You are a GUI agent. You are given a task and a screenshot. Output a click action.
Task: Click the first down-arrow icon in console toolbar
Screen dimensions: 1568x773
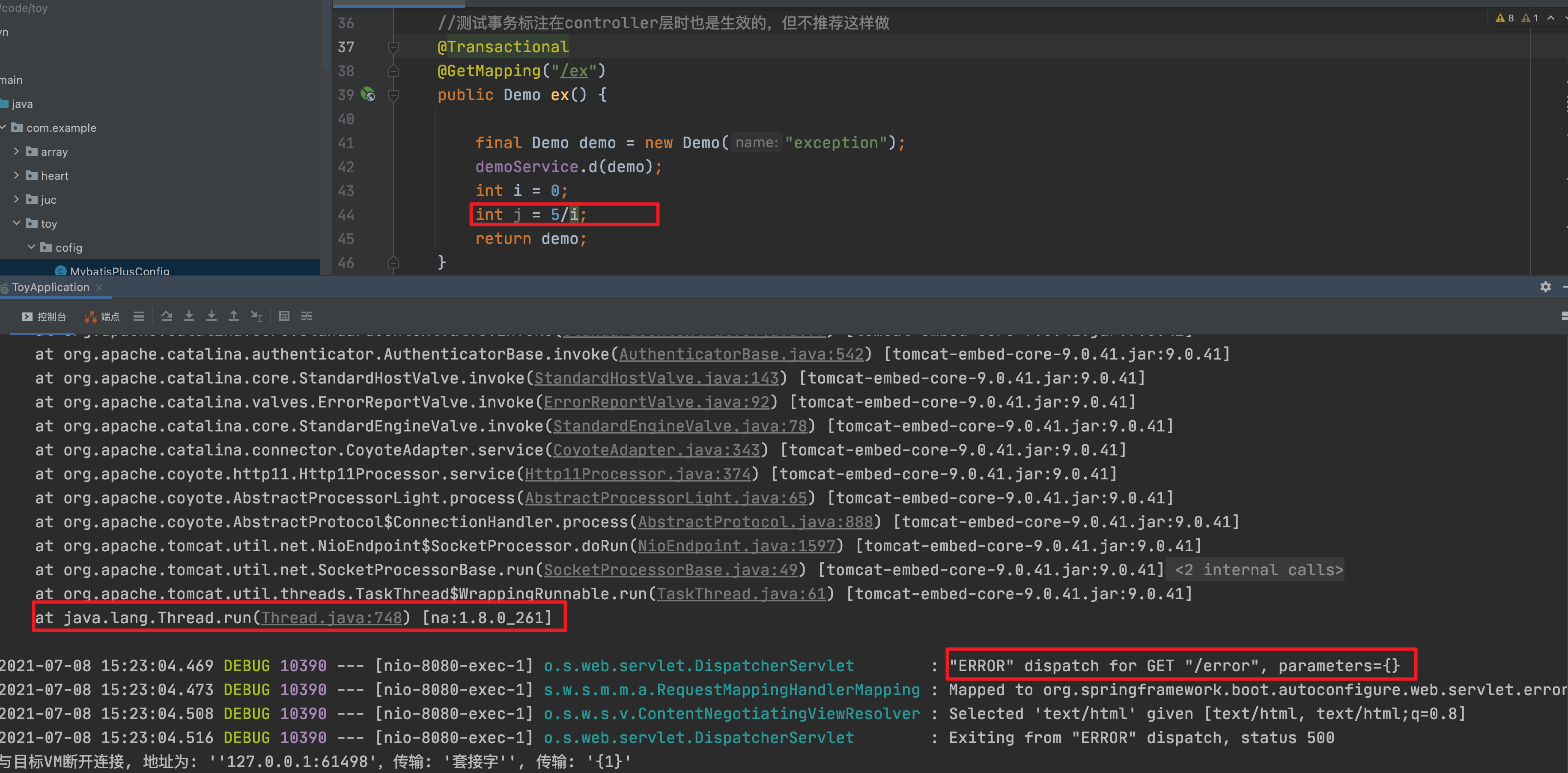click(x=189, y=316)
